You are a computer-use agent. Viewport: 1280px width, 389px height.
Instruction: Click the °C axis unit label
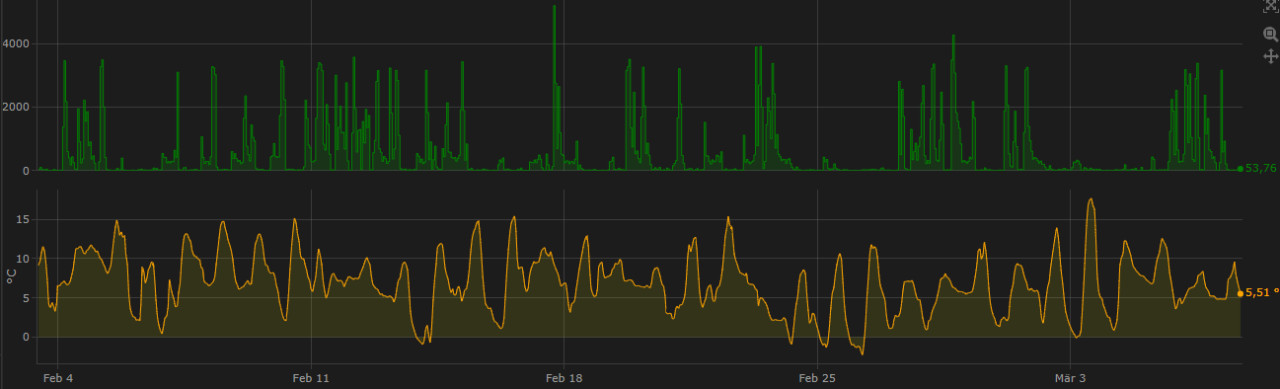point(11,277)
